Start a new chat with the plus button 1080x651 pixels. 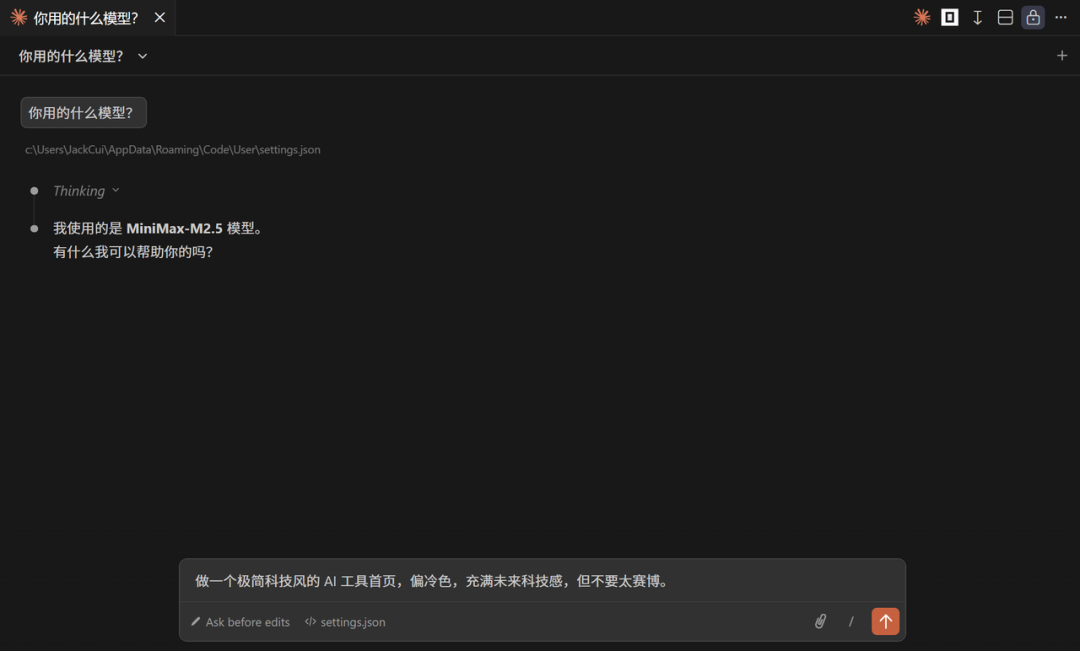click(1062, 55)
